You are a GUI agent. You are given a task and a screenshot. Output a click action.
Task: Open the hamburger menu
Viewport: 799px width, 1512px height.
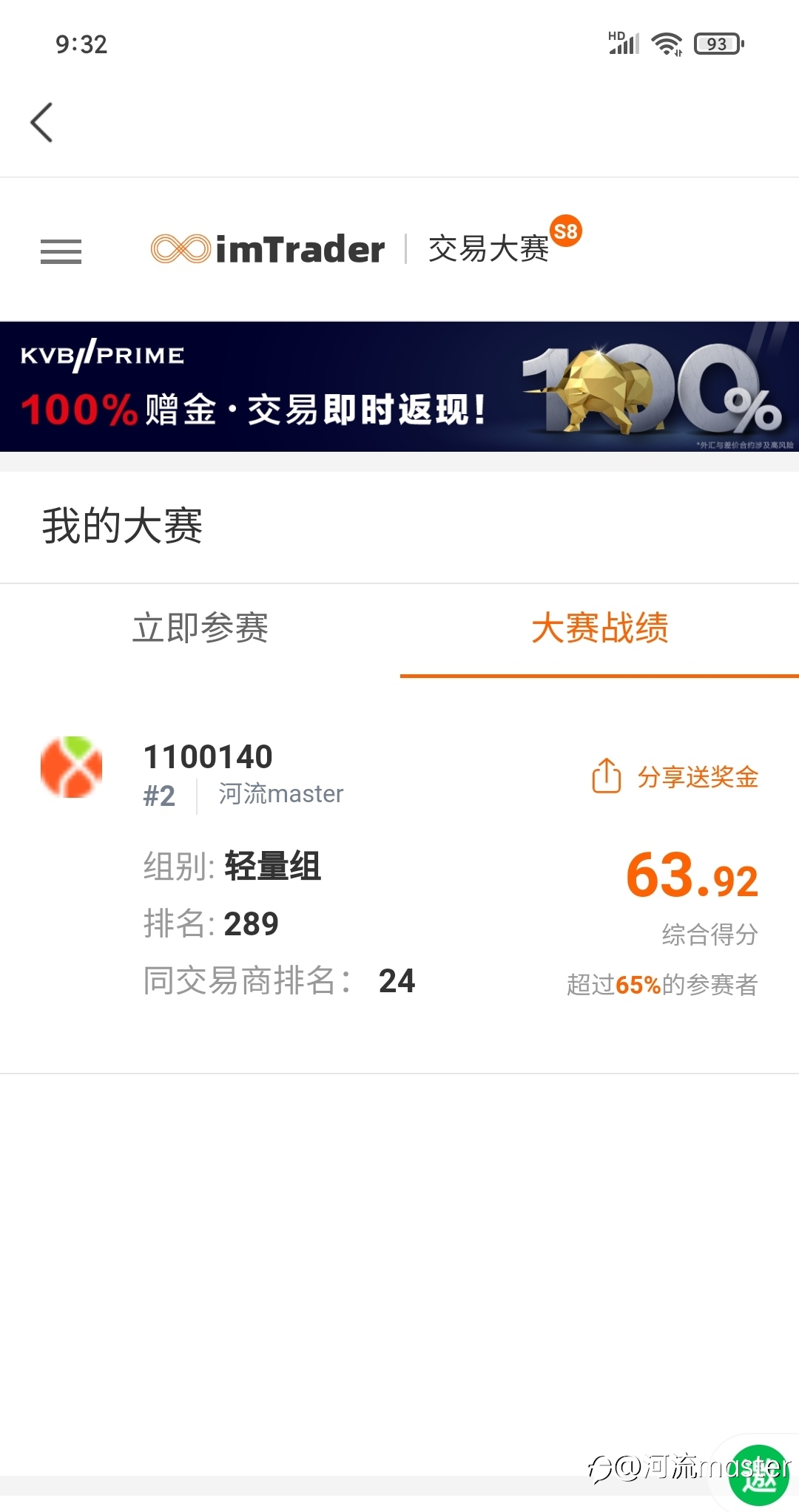(x=61, y=252)
